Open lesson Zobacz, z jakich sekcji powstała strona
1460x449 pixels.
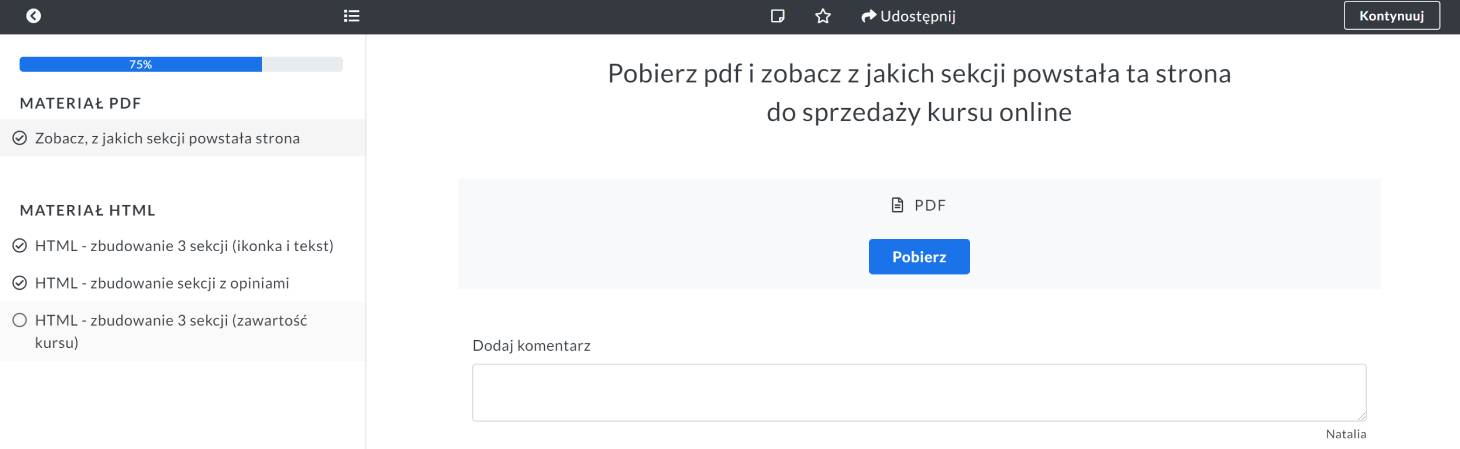[167, 139]
